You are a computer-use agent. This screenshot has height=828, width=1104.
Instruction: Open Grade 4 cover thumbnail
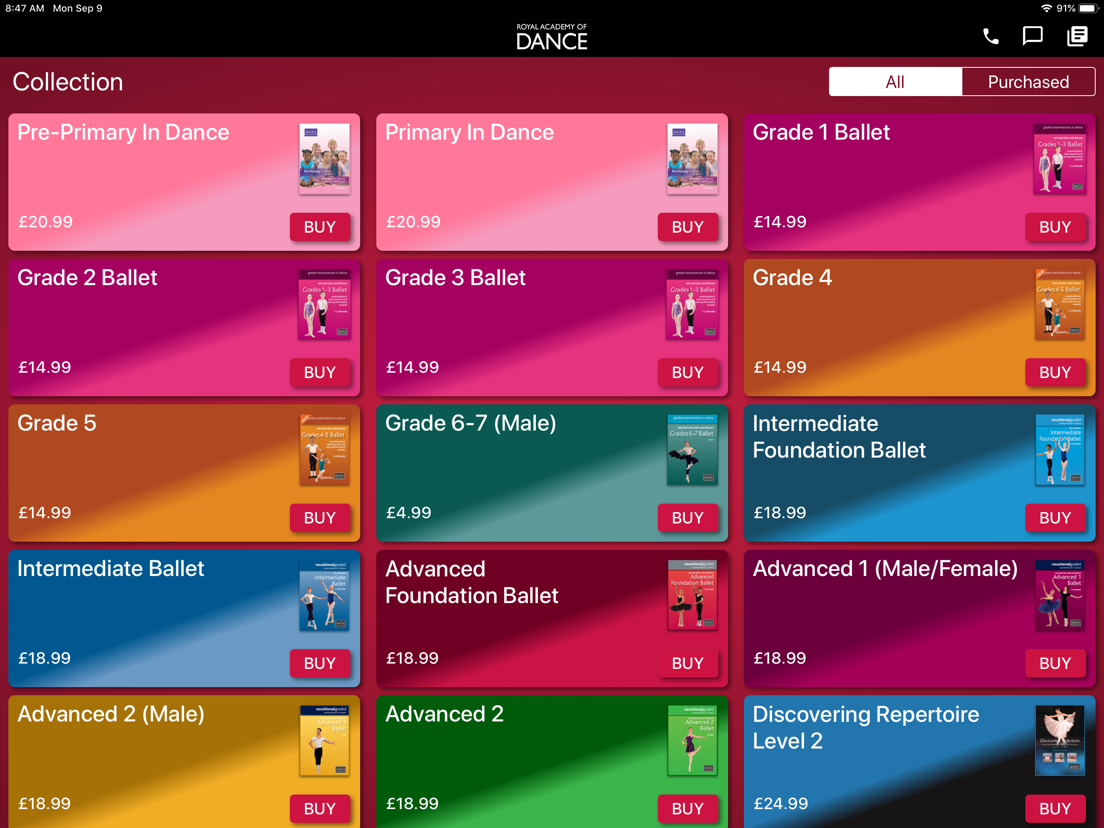(1060, 304)
